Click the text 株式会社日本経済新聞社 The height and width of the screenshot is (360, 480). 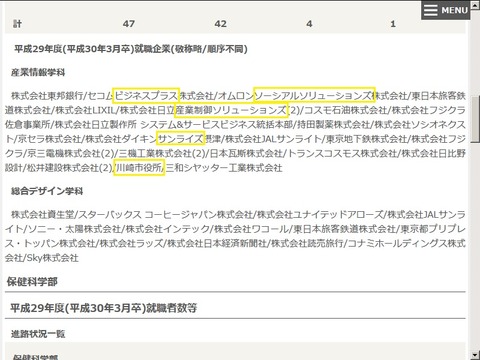(217, 243)
